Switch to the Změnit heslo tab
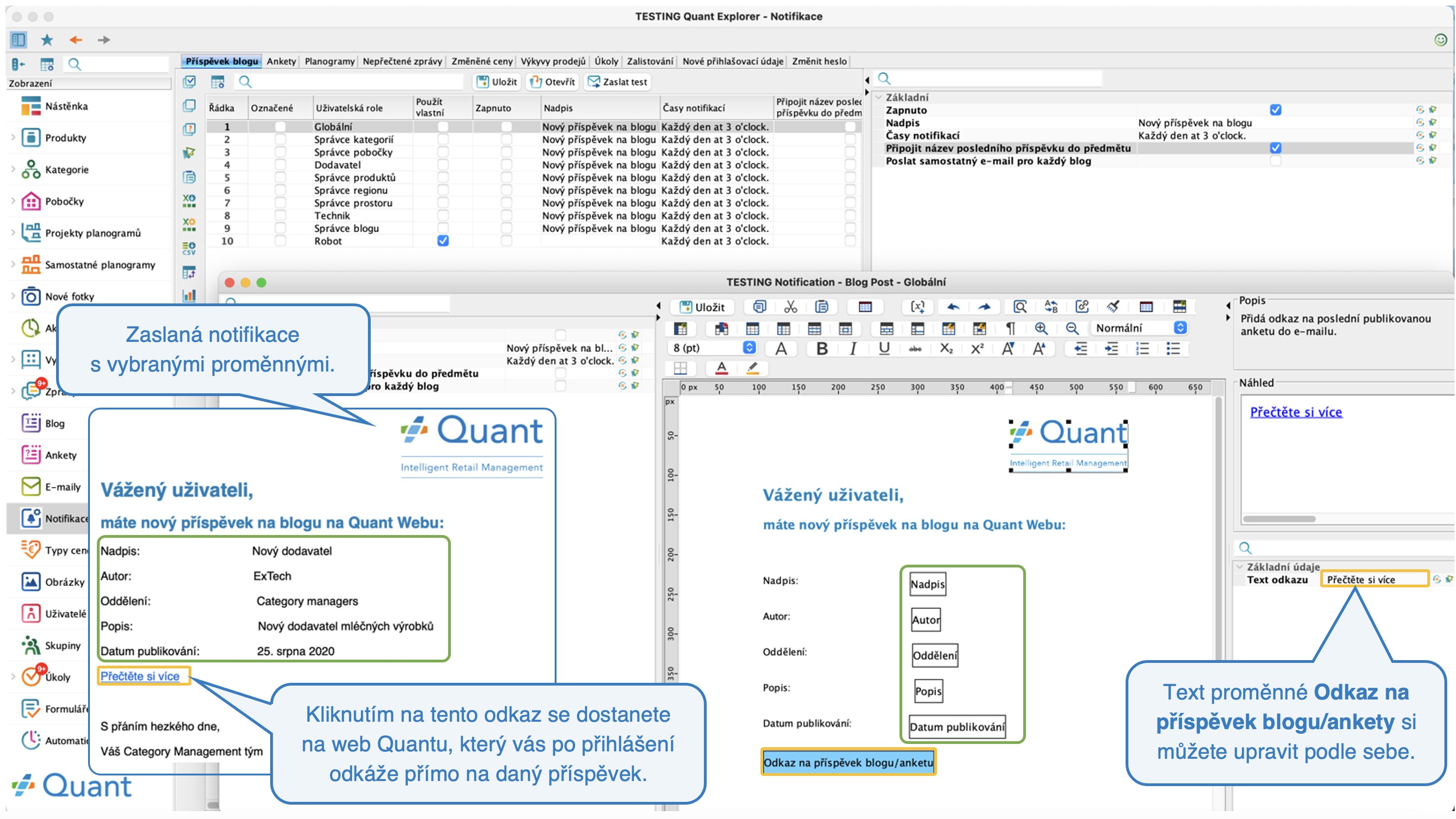The height and width of the screenshot is (819, 1456). pyautogui.click(x=819, y=61)
